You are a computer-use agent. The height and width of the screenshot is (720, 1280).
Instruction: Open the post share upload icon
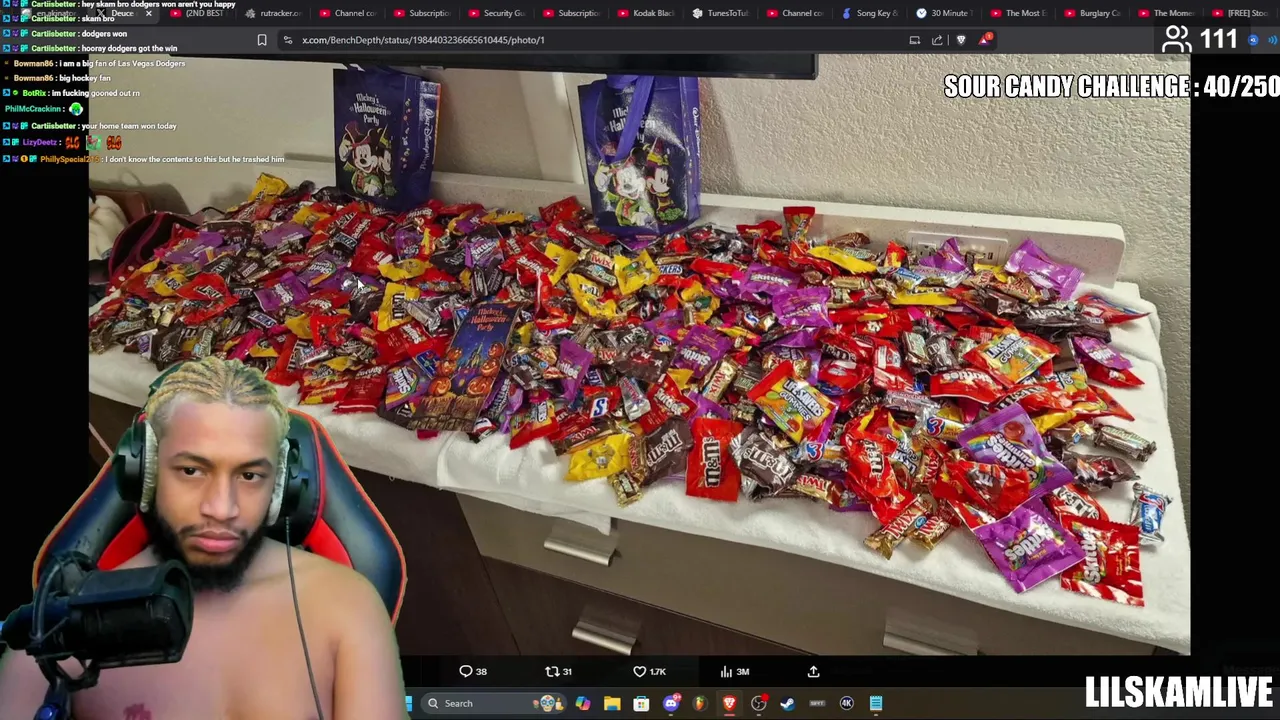[x=813, y=671]
